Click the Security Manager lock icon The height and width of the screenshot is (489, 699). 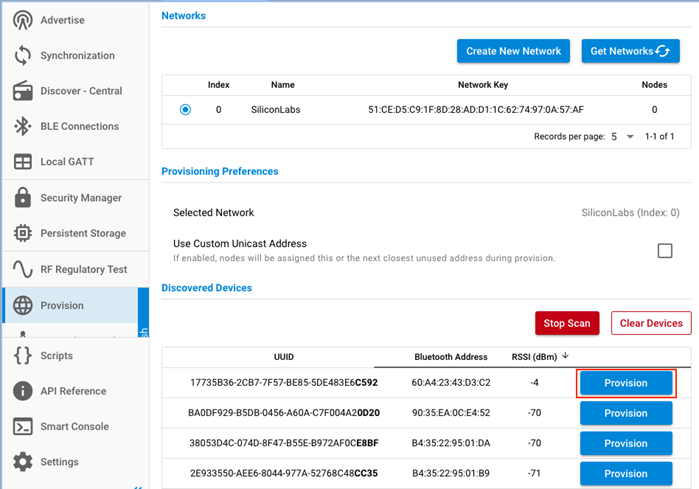[x=23, y=198]
